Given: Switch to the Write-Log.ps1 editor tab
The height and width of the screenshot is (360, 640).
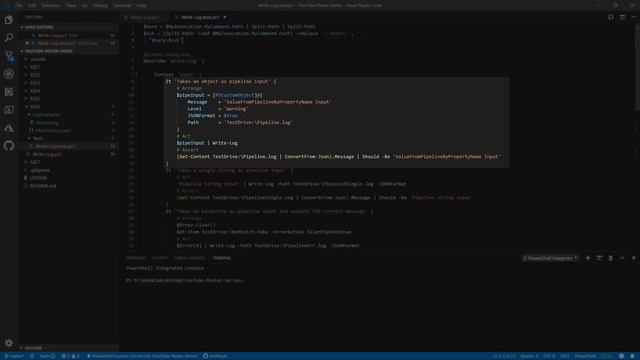Looking at the screenshot, I should (144, 17).
